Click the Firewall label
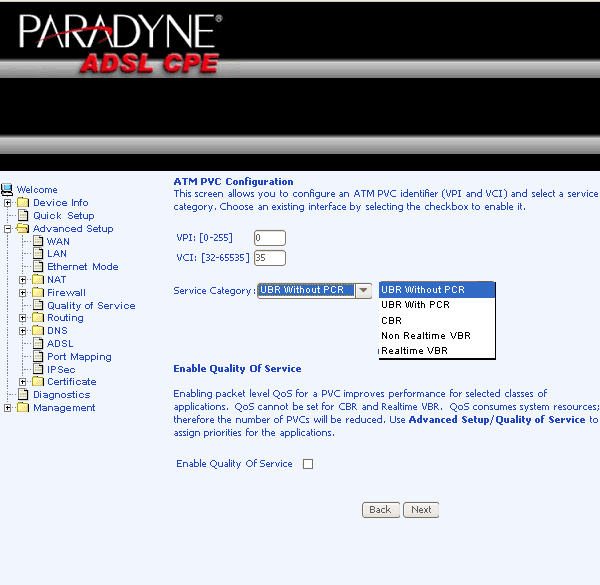Image resolution: width=600 pixels, height=585 pixels. [x=66, y=293]
